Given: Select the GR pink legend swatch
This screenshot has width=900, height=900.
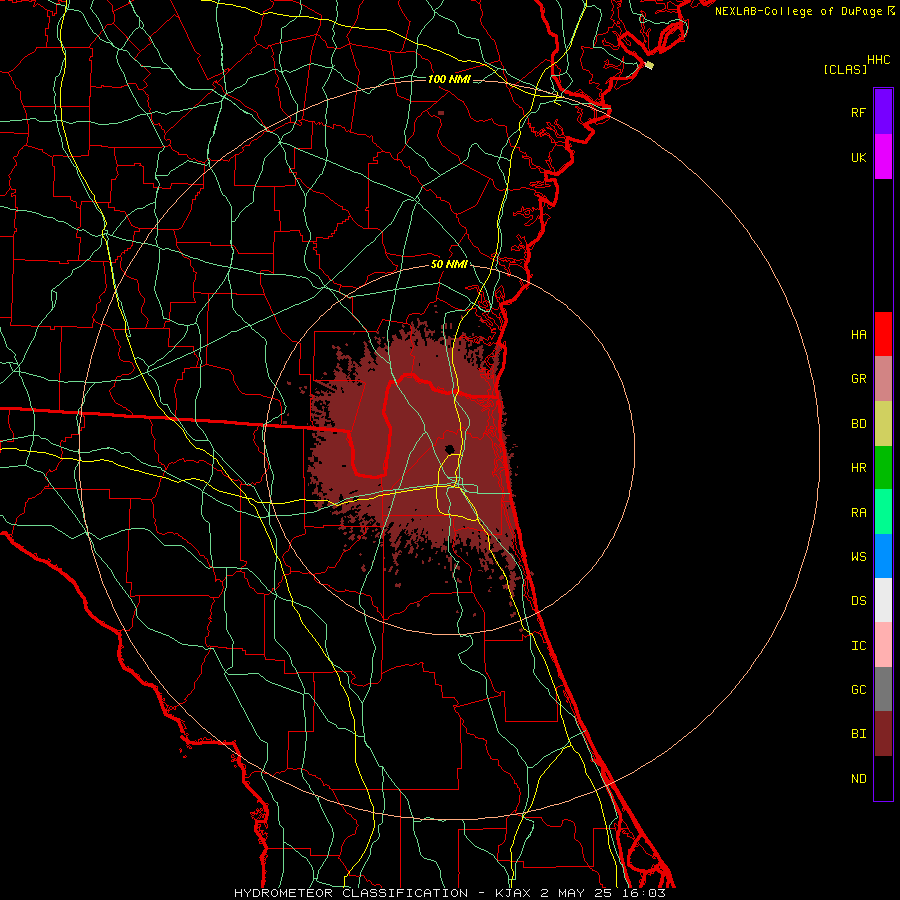Looking at the screenshot, I should tap(883, 379).
